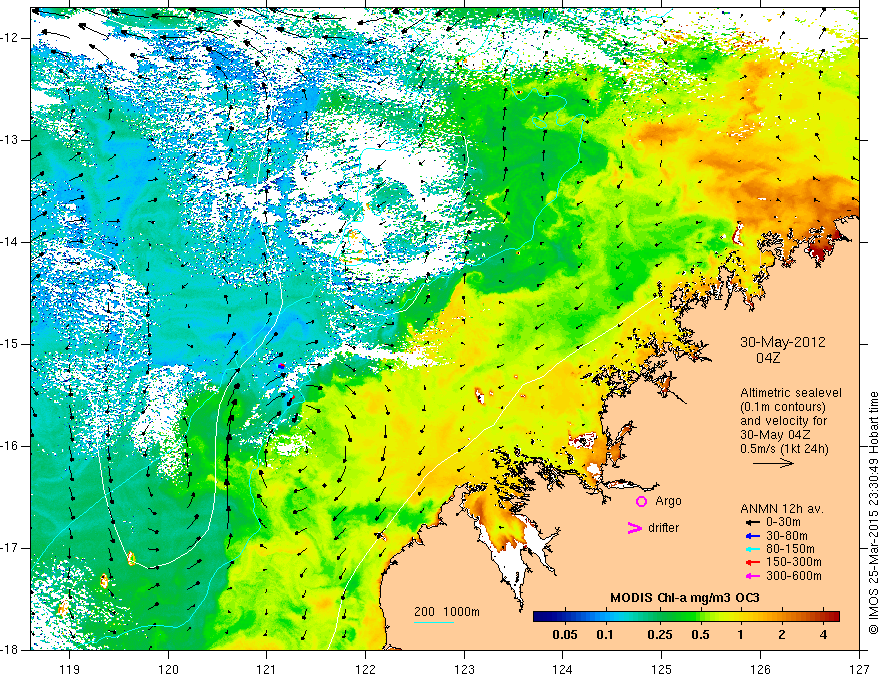Click the longitude axis label "119"
880x680 pixels.
(x=70, y=669)
